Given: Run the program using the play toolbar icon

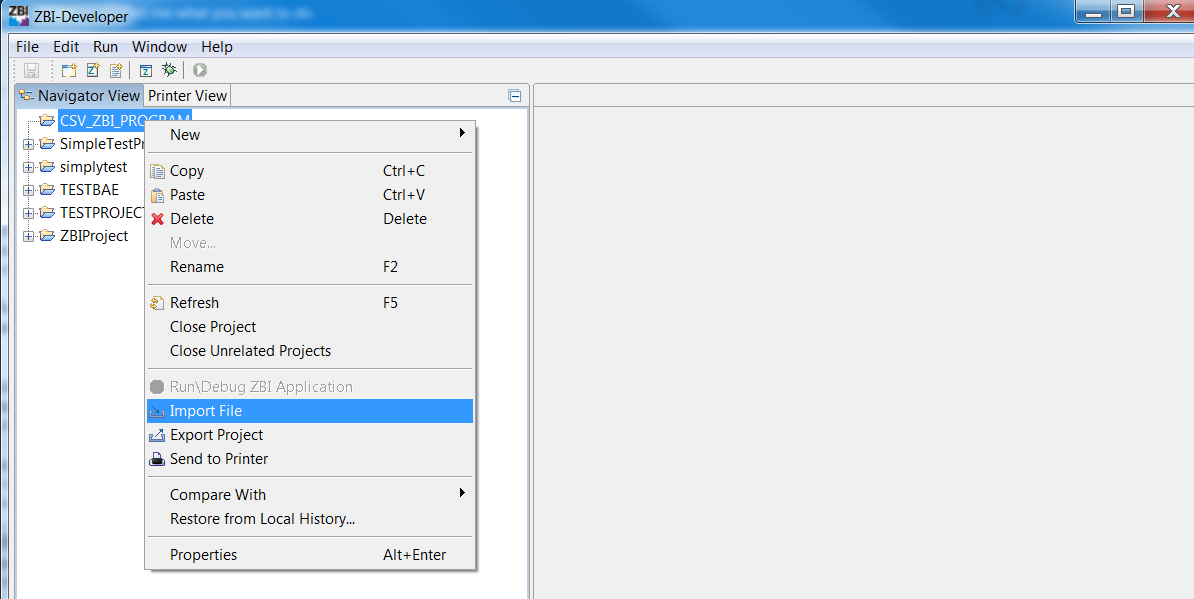Looking at the screenshot, I should pyautogui.click(x=199, y=70).
